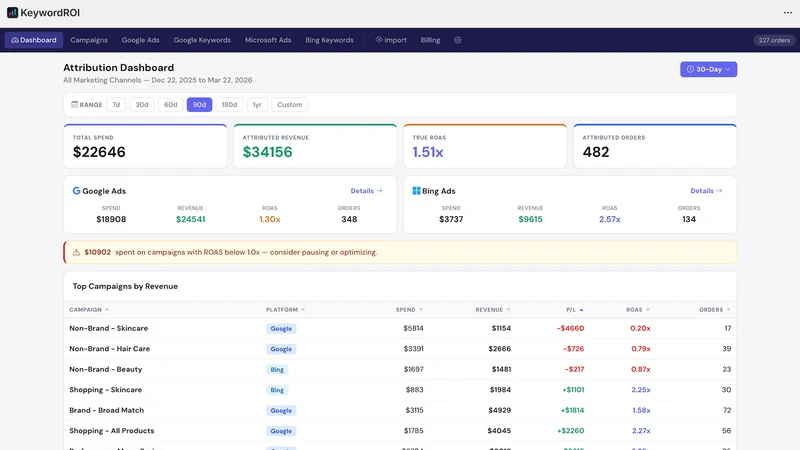Select the 7d range option
Screen dimensions: 800x450
[x=116, y=105]
